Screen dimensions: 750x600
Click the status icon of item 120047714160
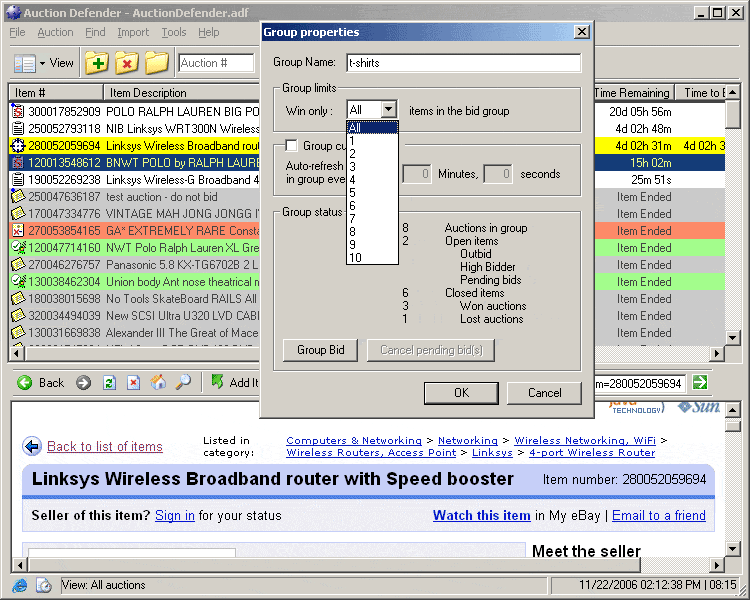[x=18, y=247]
